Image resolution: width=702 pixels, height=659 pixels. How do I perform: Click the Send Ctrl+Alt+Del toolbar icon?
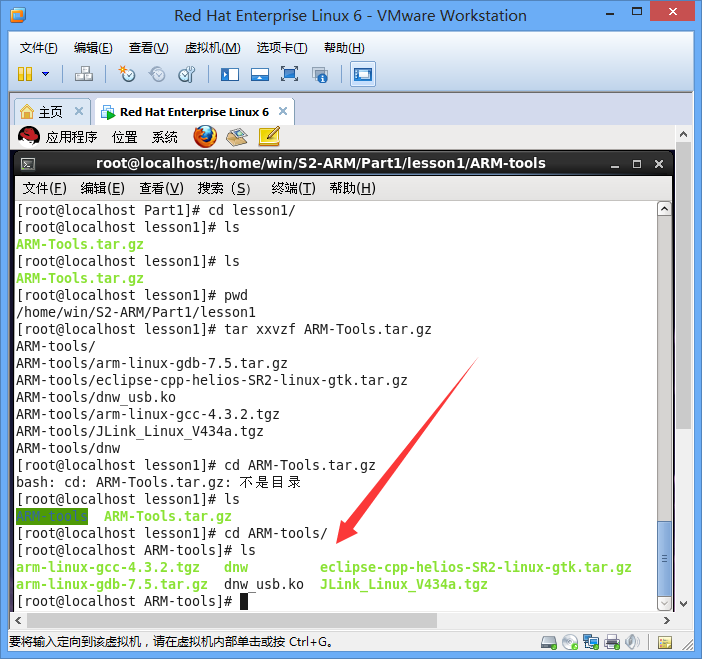pos(84,74)
